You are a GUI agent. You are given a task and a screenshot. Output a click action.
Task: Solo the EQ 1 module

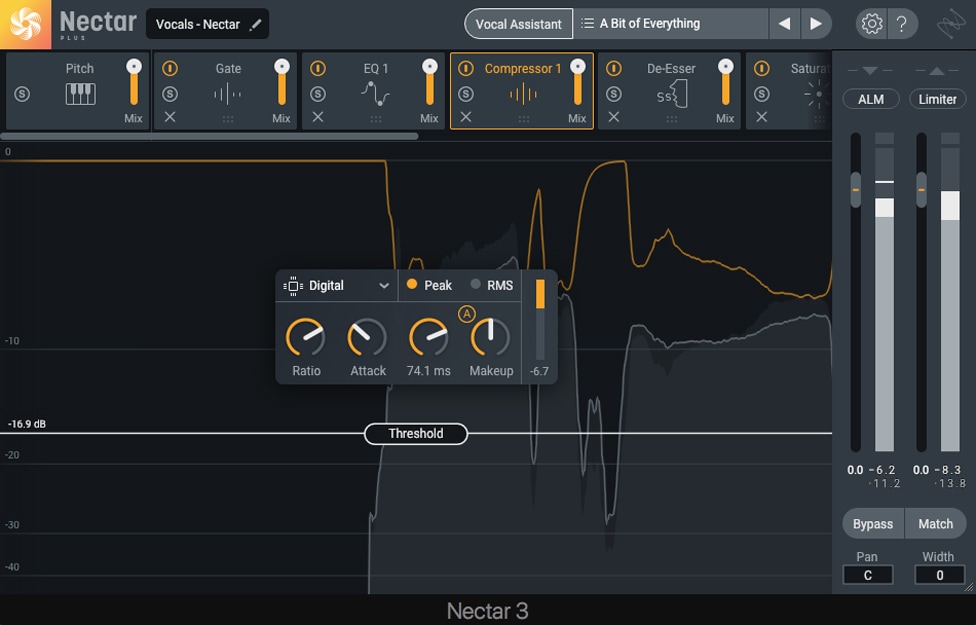coord(318,94)
